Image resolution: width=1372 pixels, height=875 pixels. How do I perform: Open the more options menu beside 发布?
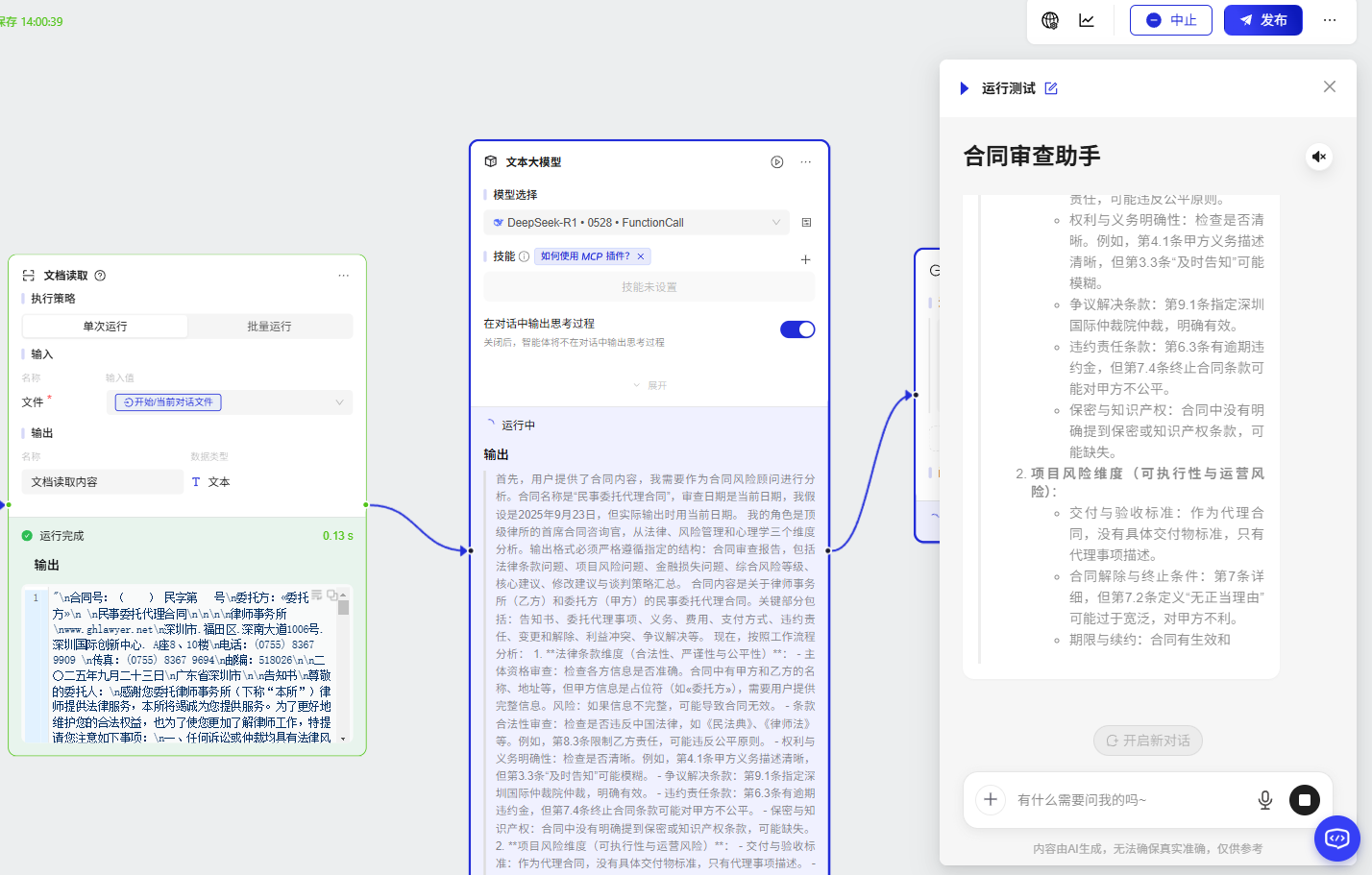[1330, 20]
